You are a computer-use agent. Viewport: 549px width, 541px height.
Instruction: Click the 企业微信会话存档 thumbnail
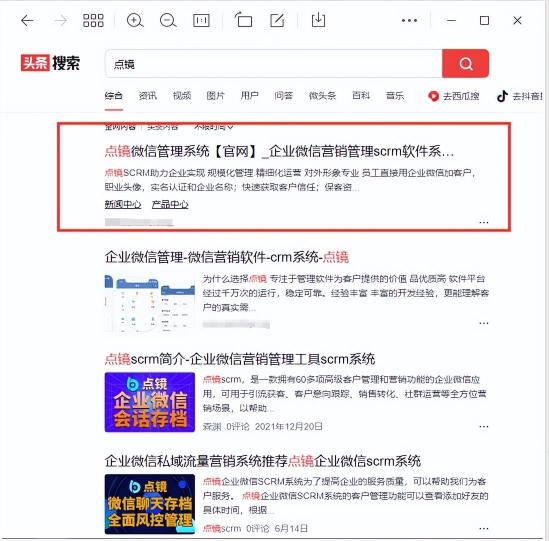(150, 402)
